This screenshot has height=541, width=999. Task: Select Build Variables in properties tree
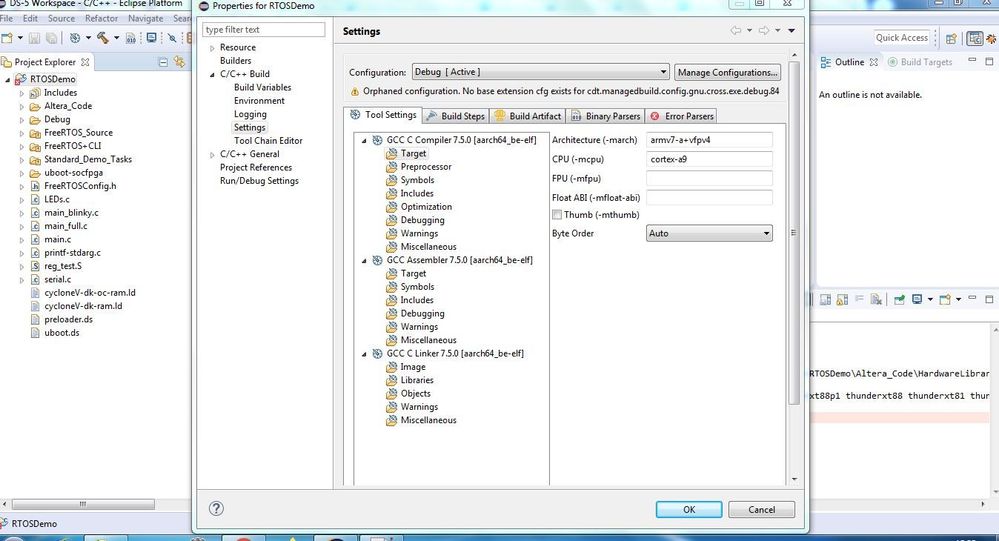point(262,87)
